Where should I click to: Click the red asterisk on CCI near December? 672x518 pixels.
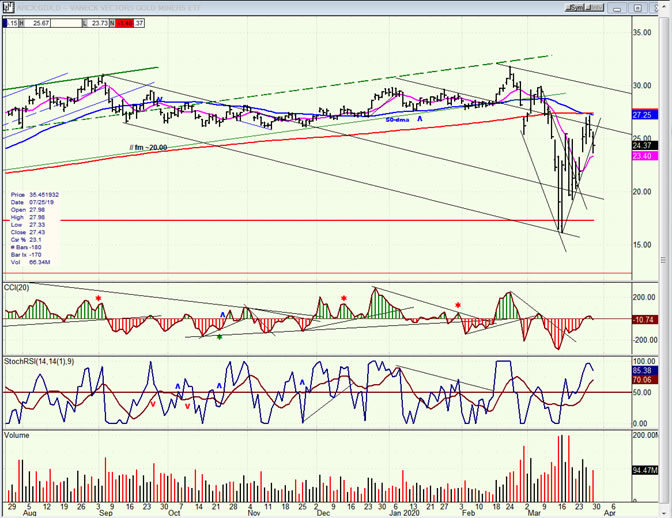coord(344,298)
